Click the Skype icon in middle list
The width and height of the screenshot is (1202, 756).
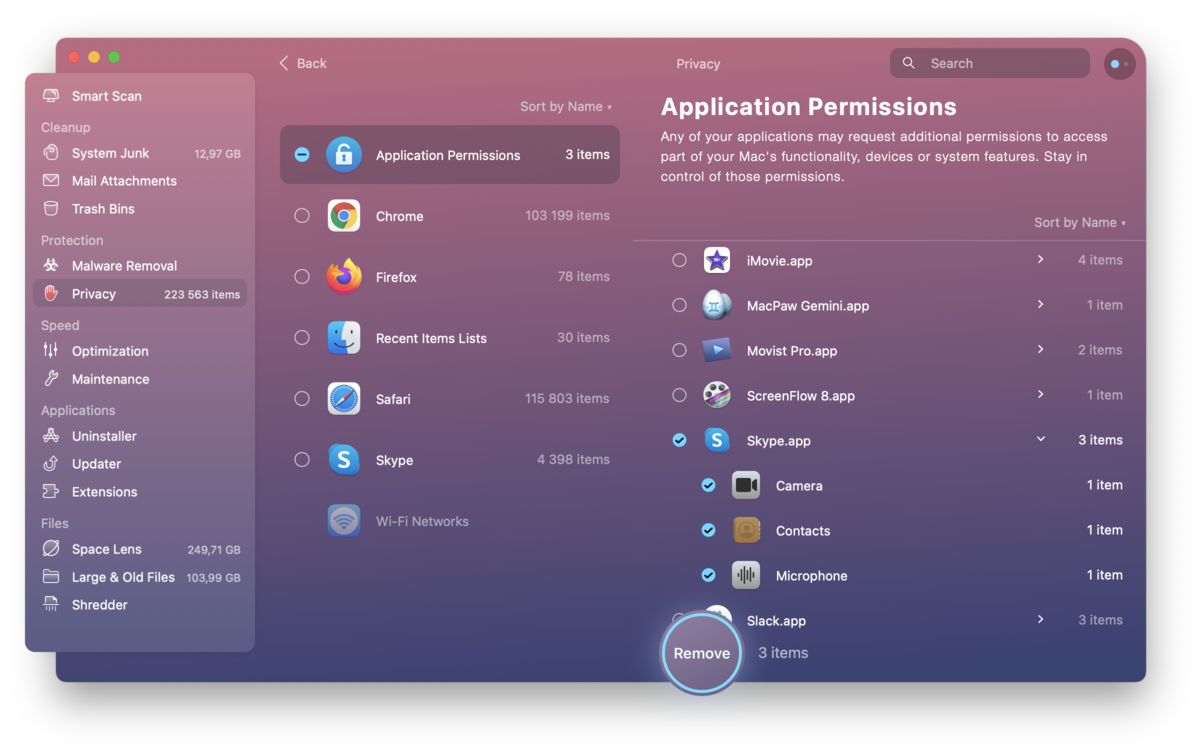344,460
